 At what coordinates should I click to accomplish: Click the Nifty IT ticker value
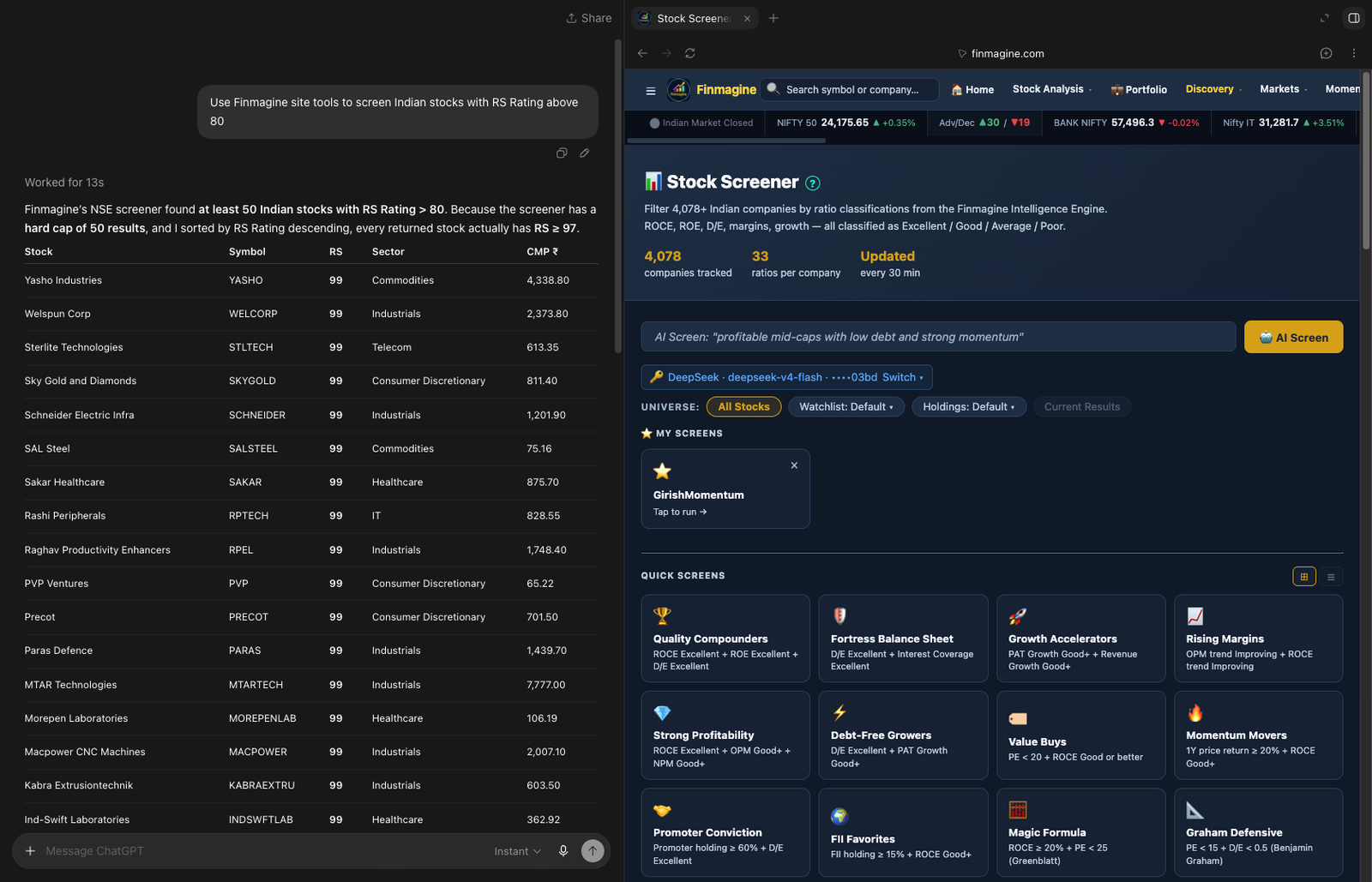tap(1279, 123)
